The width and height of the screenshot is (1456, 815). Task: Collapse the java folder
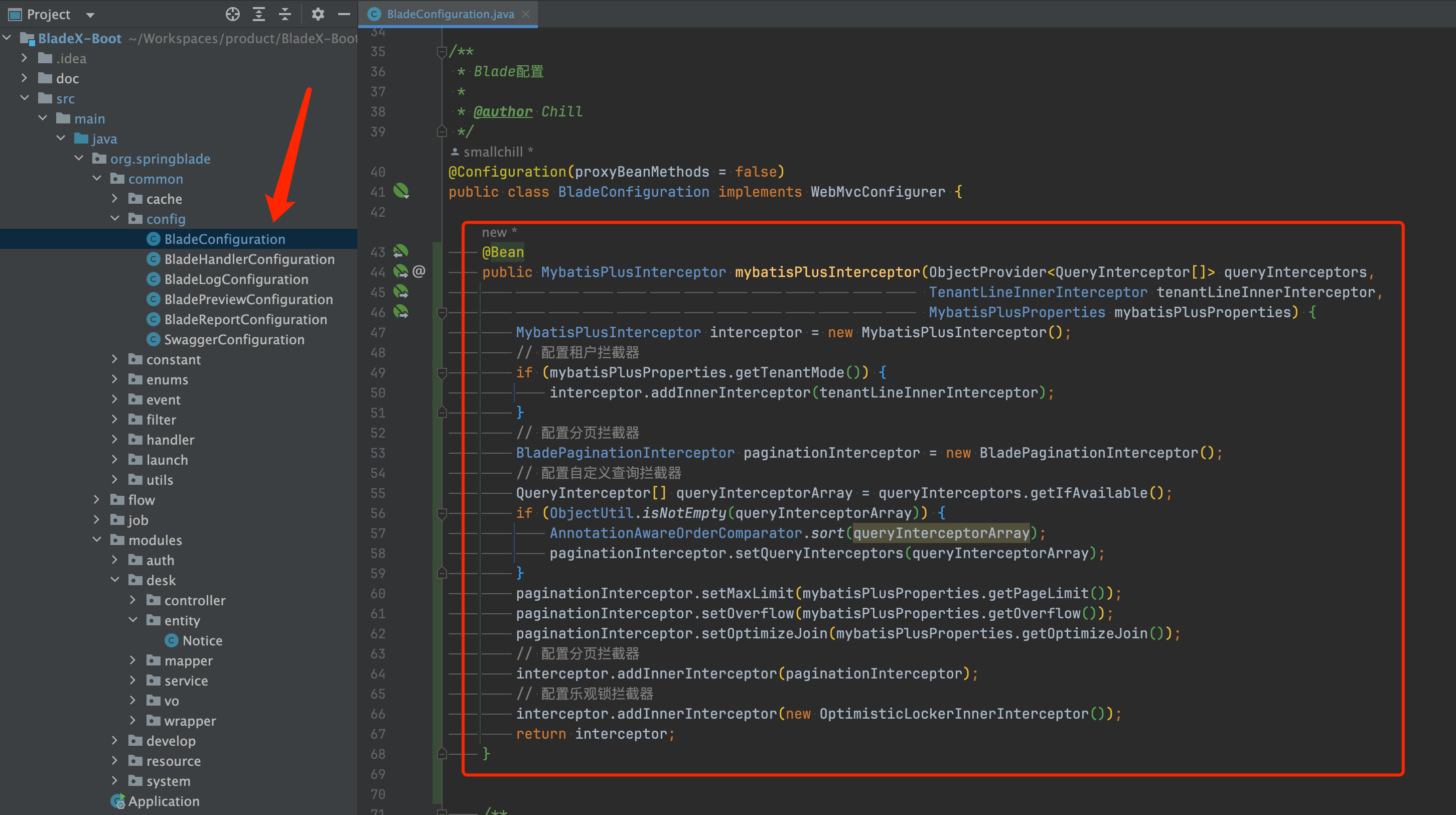[61, 139]
